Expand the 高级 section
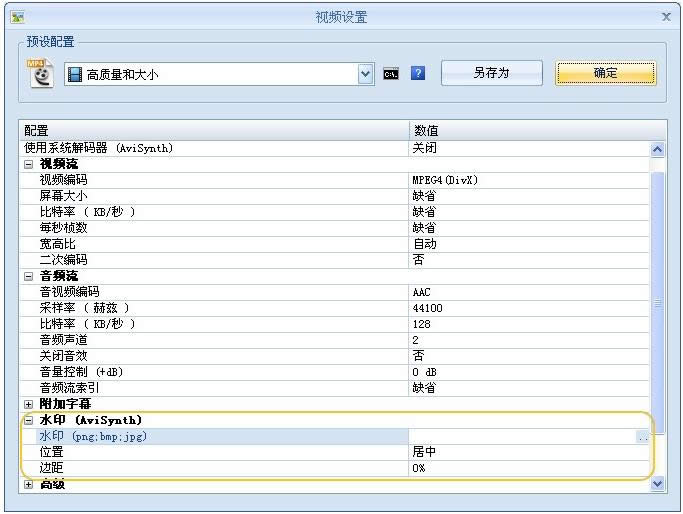Screen dimensions: 683x514 tap(28, 484)
